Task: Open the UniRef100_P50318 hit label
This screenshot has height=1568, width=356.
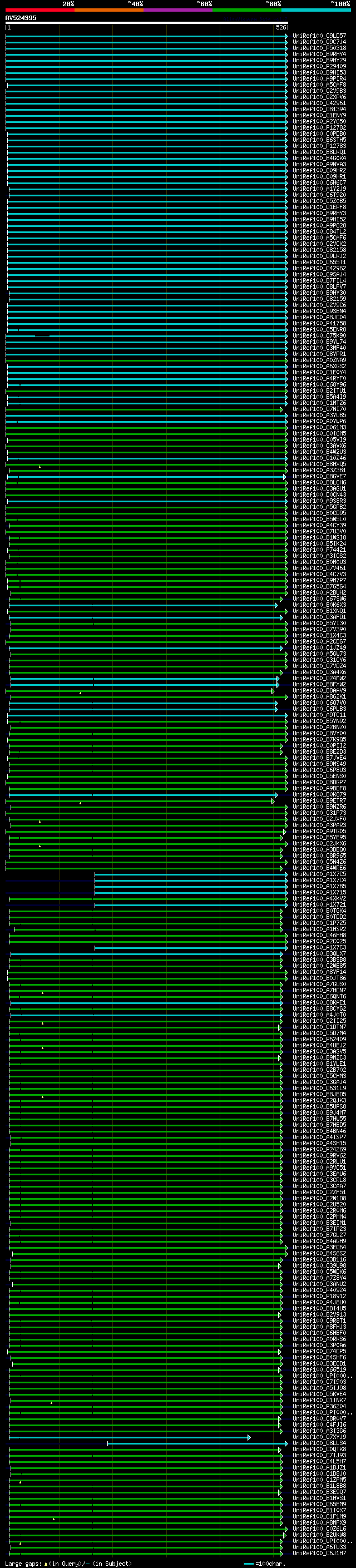Action: pyautogui.click(x=319, y=48)
